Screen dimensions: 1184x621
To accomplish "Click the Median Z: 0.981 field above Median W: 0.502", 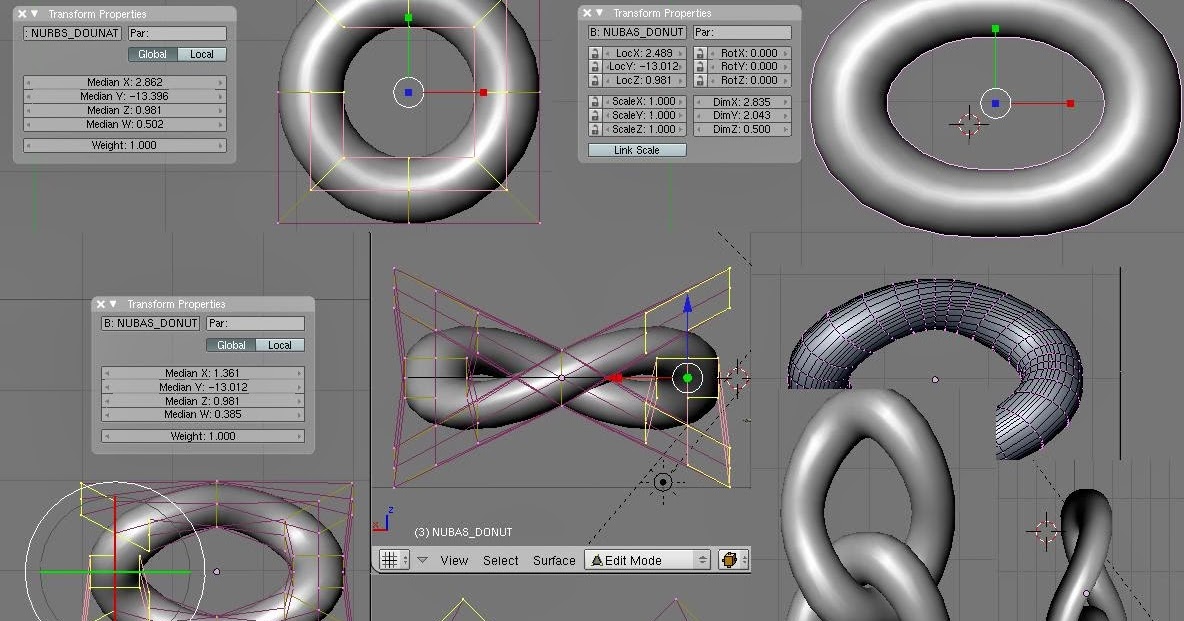I will pos(125,110).
